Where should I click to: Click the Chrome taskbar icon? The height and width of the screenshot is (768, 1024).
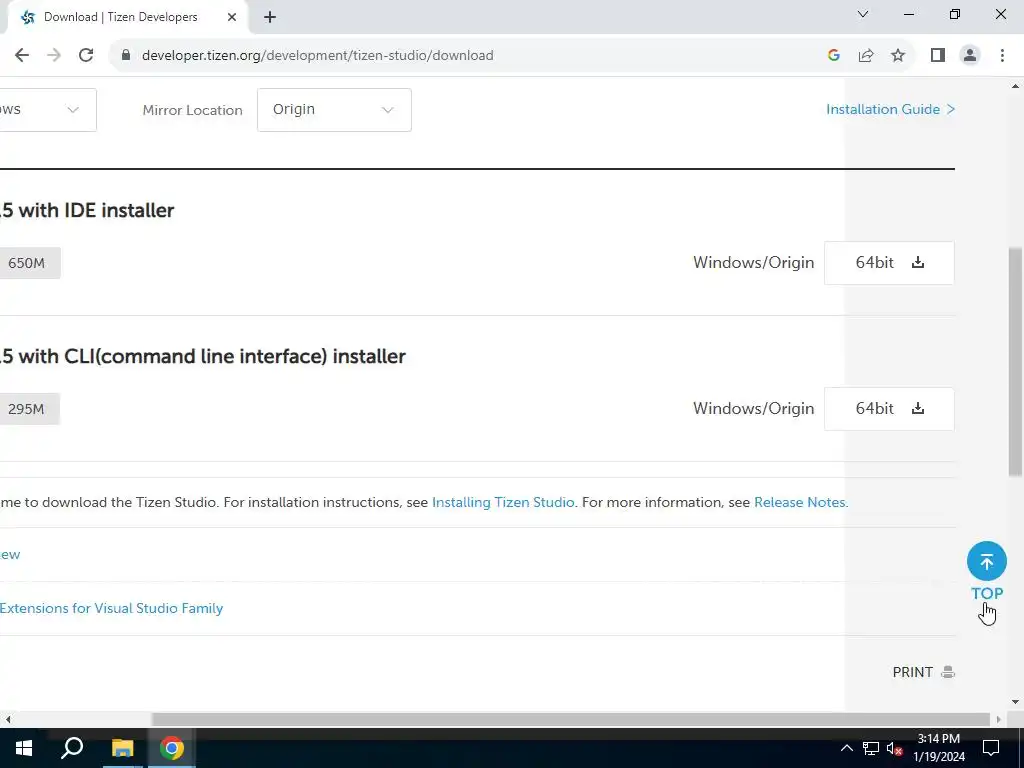click(172, 748)
